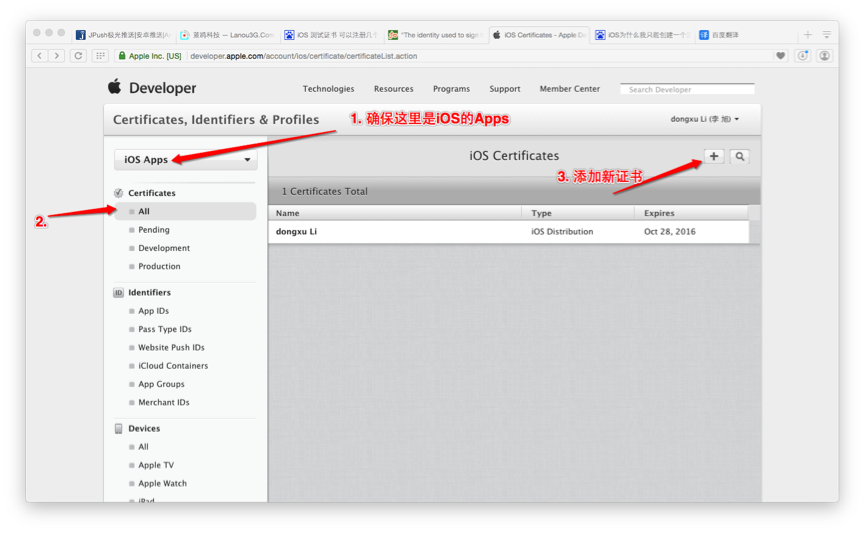
Task: Reload the page with the refresh icon
Action: point(78,56)
